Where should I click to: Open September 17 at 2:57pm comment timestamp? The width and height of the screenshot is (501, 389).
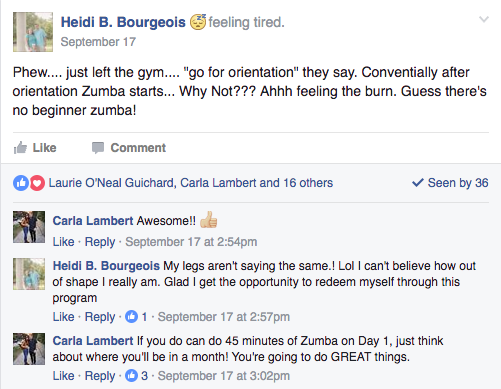(224, 317)
